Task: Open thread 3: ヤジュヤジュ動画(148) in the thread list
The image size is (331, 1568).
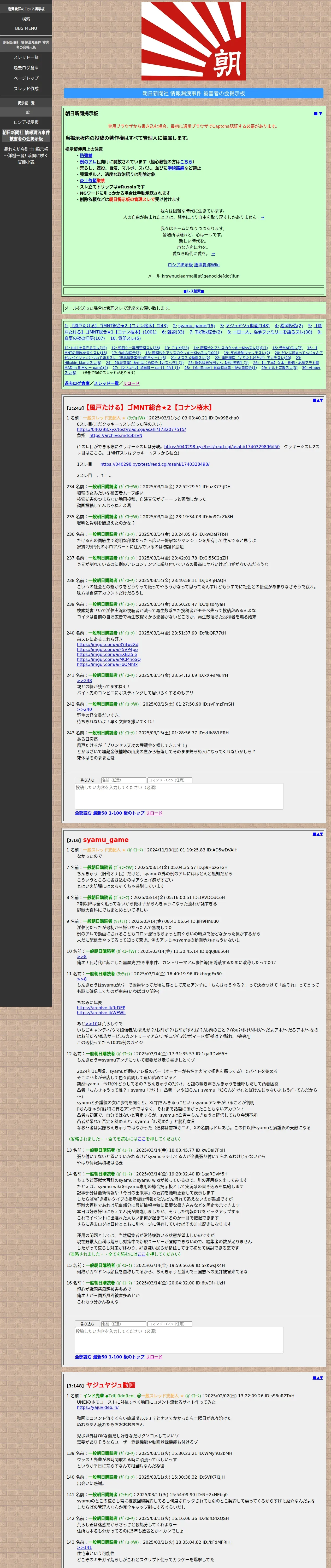Action: pos(245,326)
